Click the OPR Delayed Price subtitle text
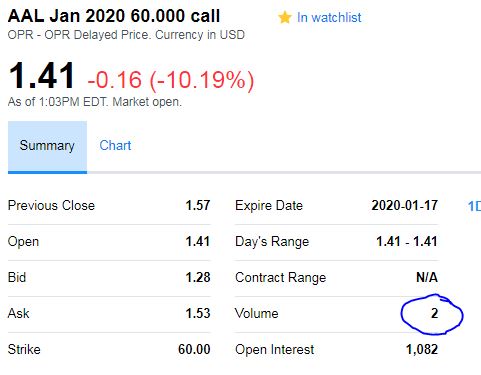Screen dimensions: 481x375 [126, 35]
